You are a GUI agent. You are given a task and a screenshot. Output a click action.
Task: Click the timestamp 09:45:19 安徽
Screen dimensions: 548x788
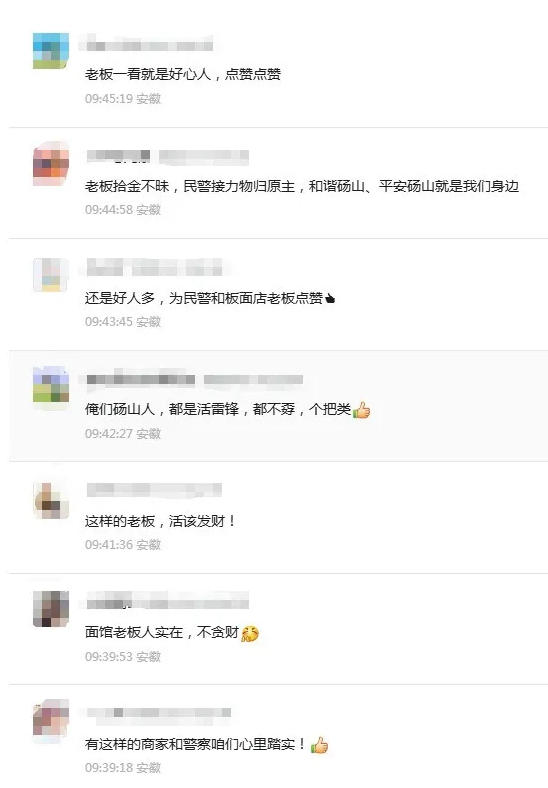point(123,98)
